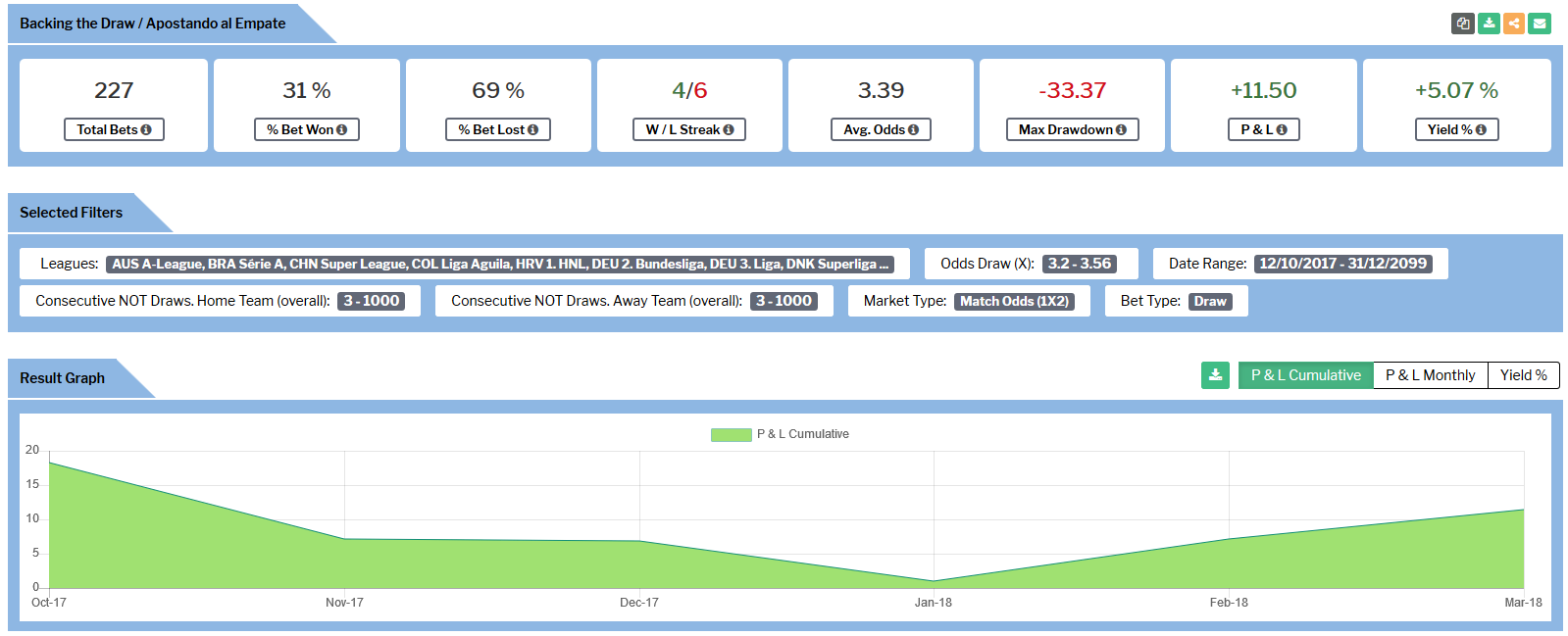Screen dimensions: 1568x636
Task: Click info icon on Total Bets
Action: coord(146,130)
